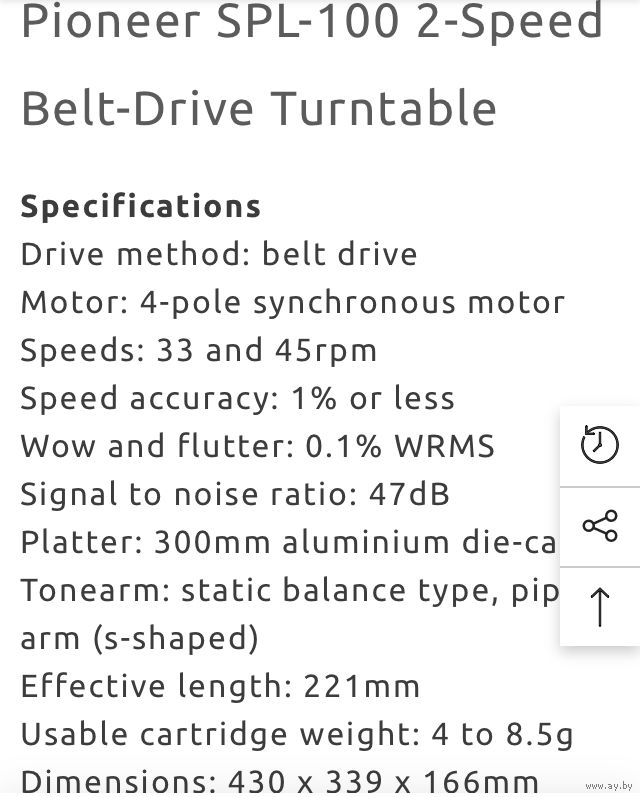Select the bold Specifications heading
The image size is (640, 797).
tap(141, 206)
